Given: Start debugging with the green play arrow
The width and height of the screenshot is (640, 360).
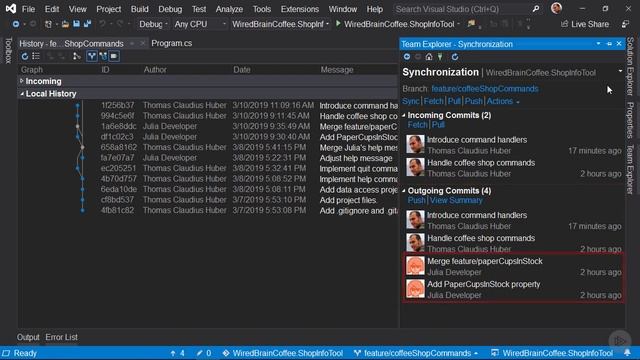Looking at the screenshot, I should pos(338,24).
